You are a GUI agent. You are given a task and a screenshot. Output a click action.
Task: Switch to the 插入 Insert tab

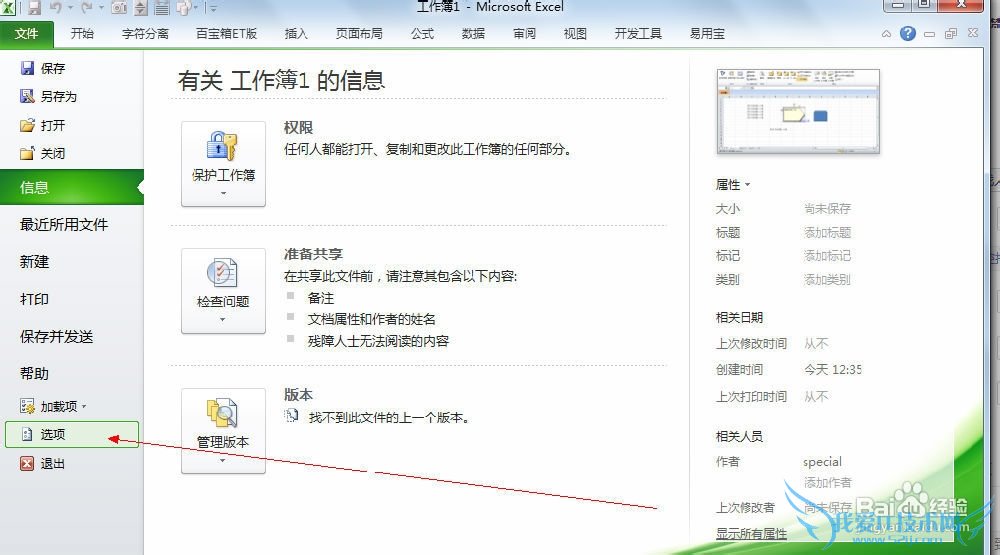point(296,34)
